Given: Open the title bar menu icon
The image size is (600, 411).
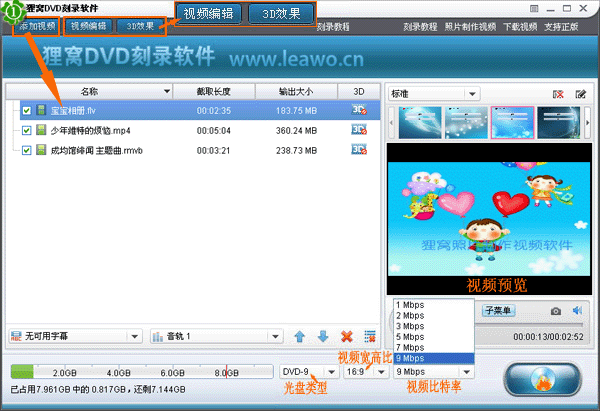Looking at the screenshot, I should (x=534, y=8).
